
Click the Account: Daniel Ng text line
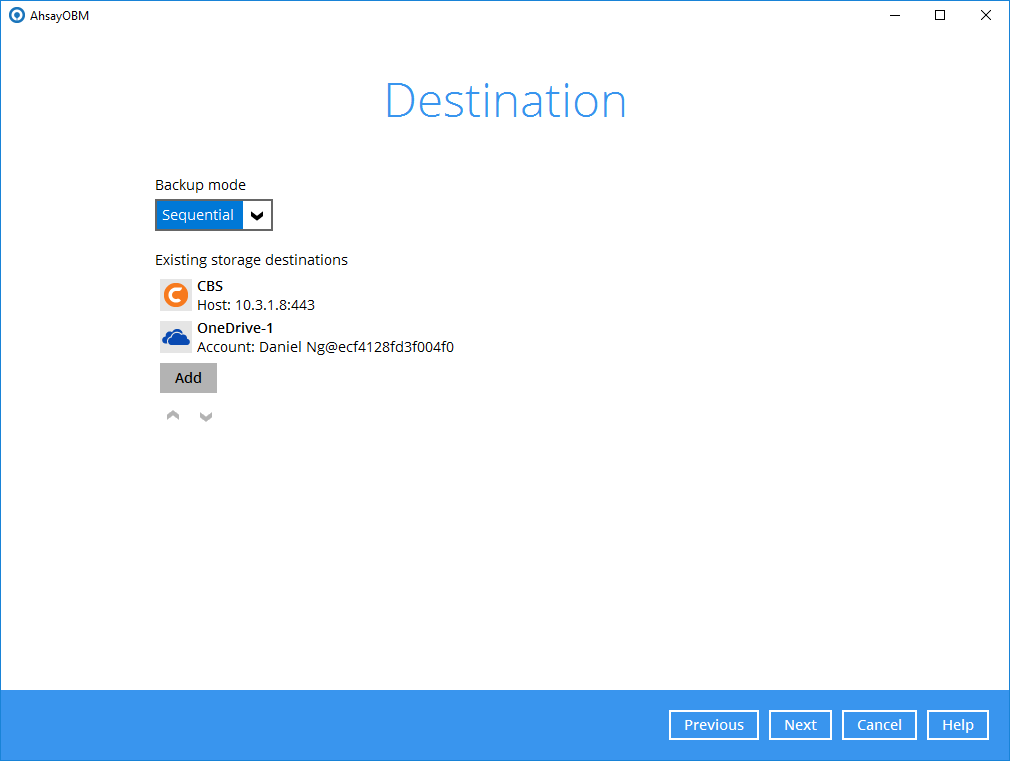coord(325,347)
